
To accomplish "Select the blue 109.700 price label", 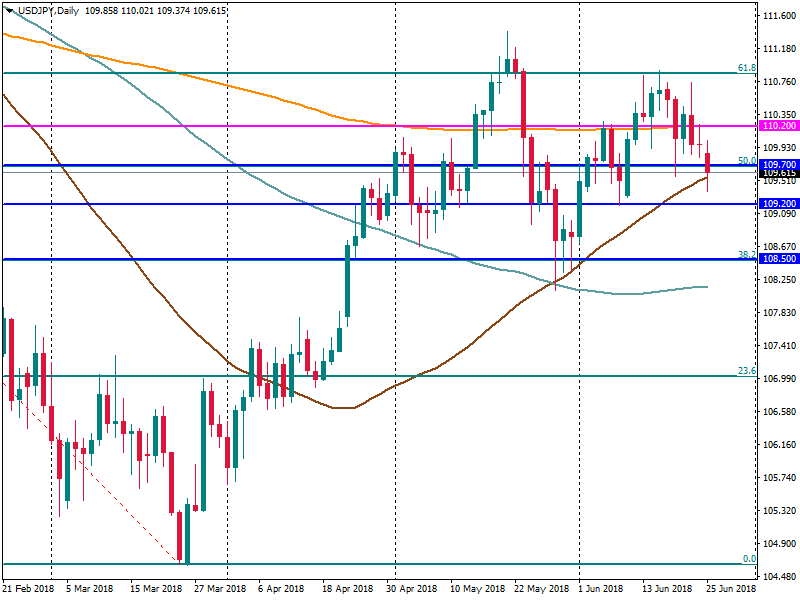I will tap(779, 164).
